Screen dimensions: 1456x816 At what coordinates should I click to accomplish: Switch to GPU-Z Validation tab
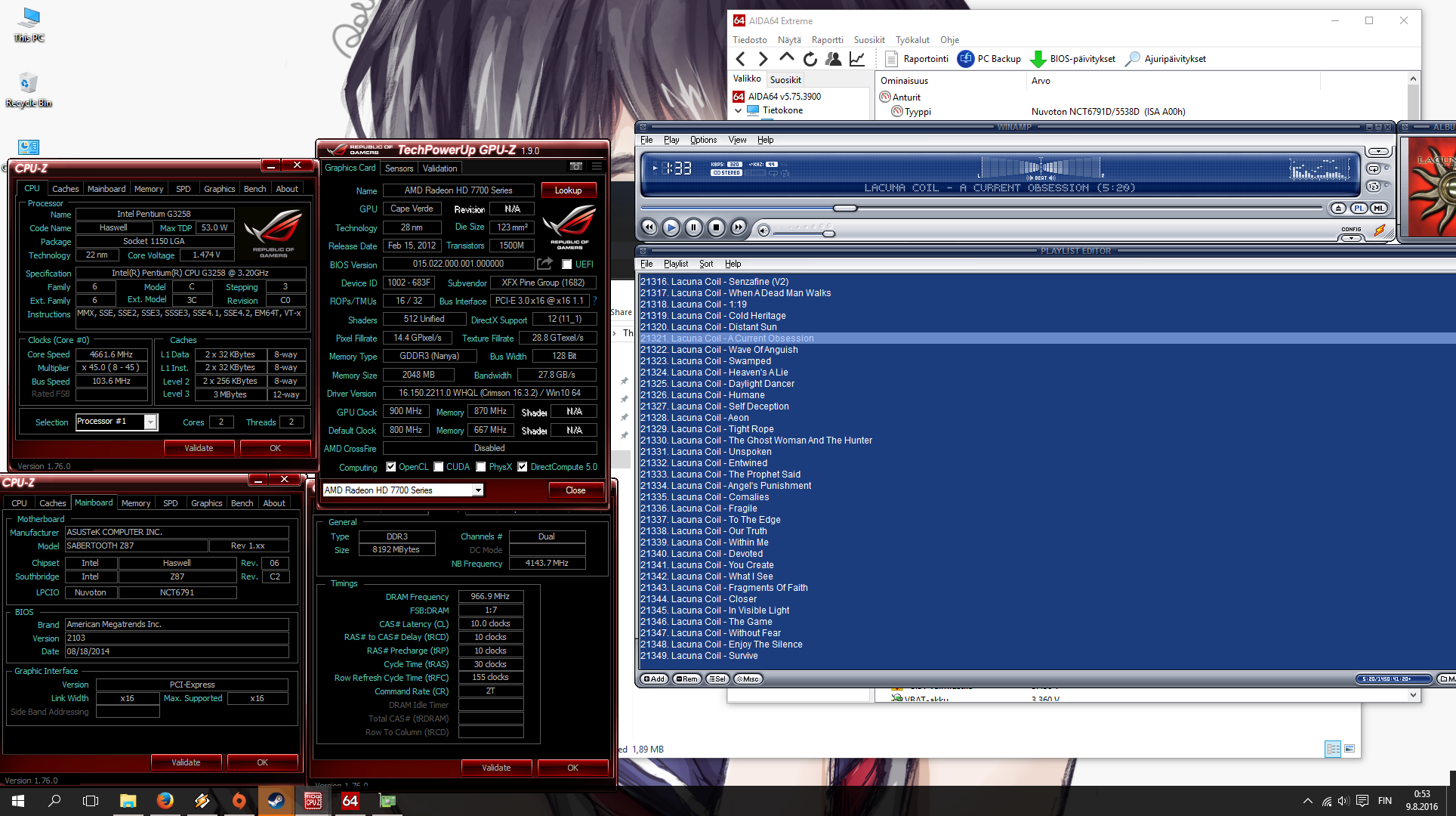pos(440,168)
